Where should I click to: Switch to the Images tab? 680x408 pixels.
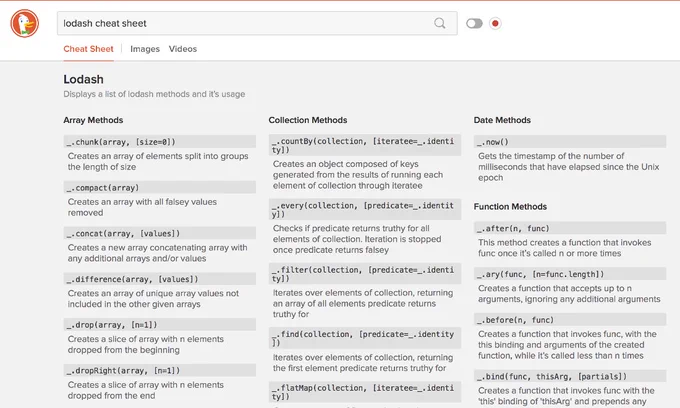click(145, 49)
